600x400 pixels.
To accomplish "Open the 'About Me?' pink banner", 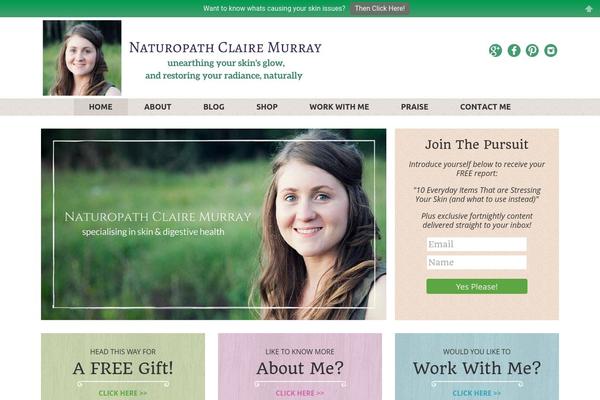I will [x=300, y=367].
